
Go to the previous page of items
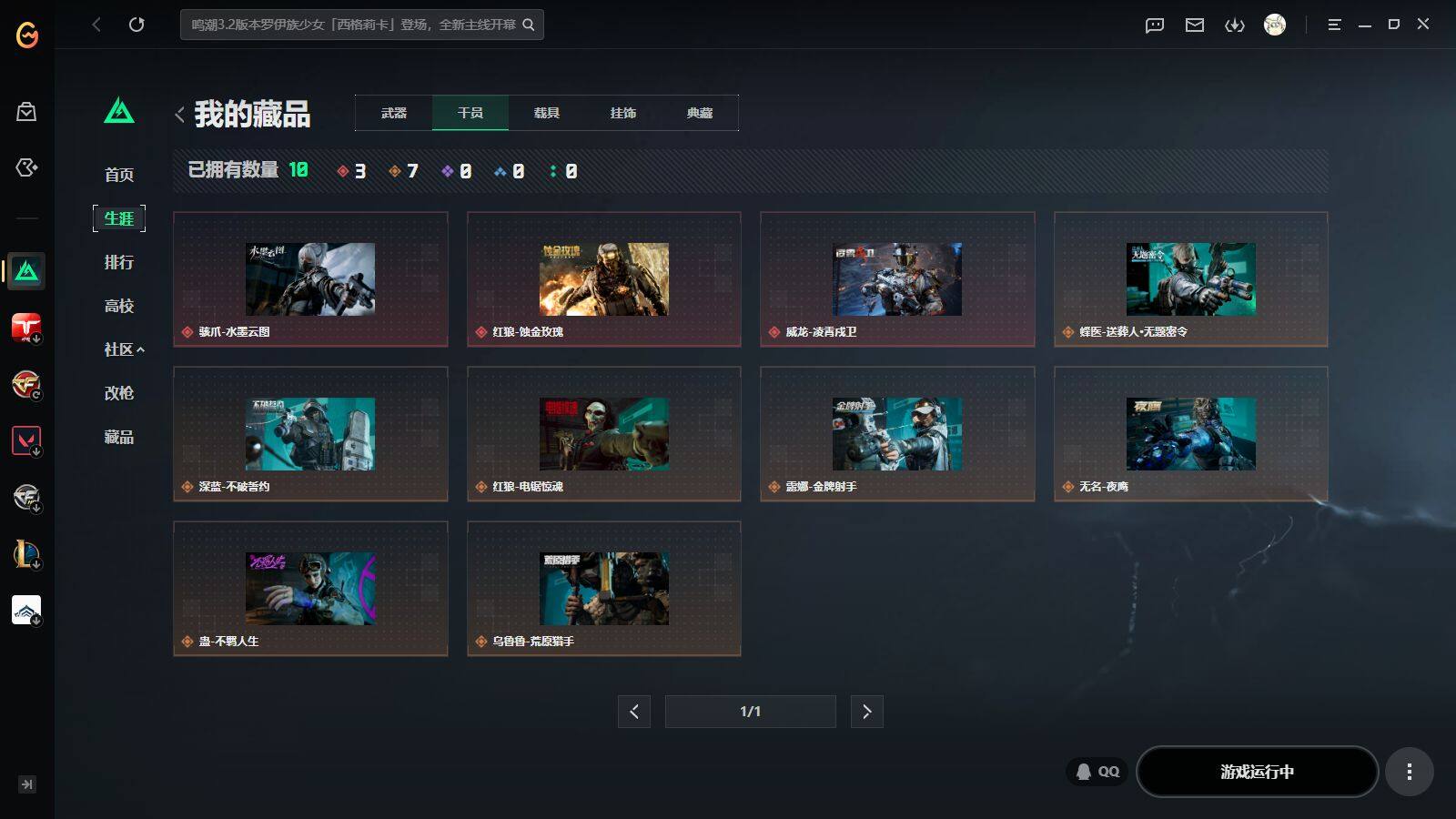(634, 712)
